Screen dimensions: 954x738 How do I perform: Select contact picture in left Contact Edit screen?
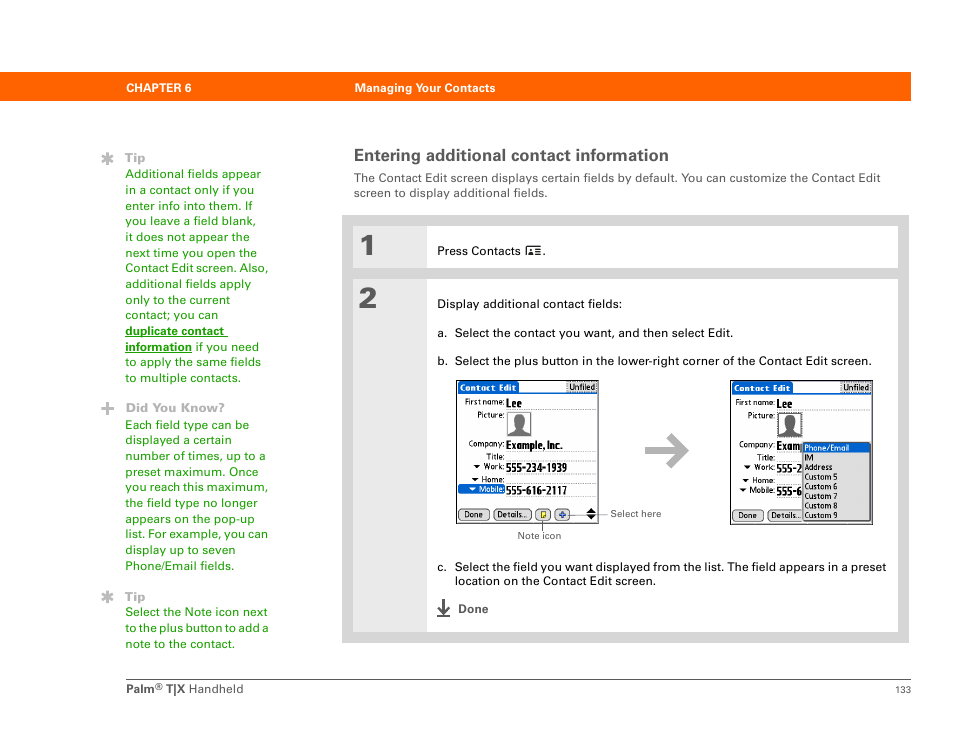coord(518,424)
